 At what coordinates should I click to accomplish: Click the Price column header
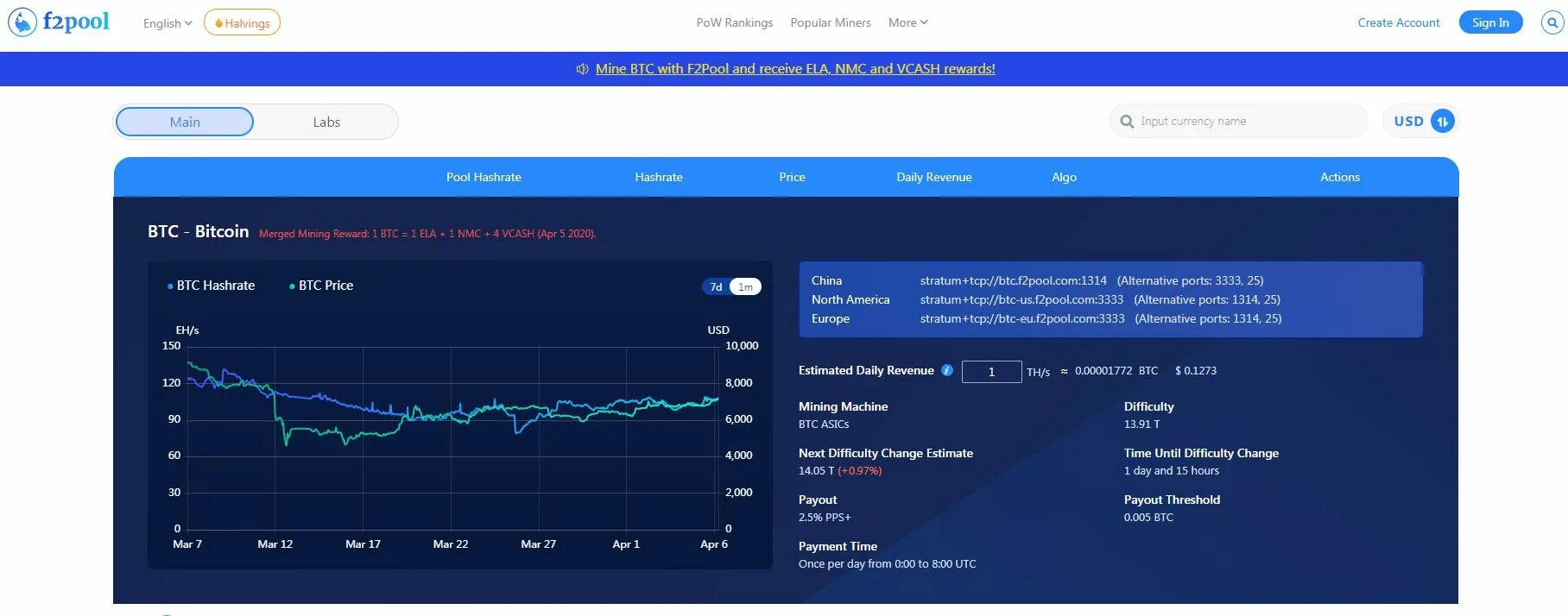coord(792,177)
